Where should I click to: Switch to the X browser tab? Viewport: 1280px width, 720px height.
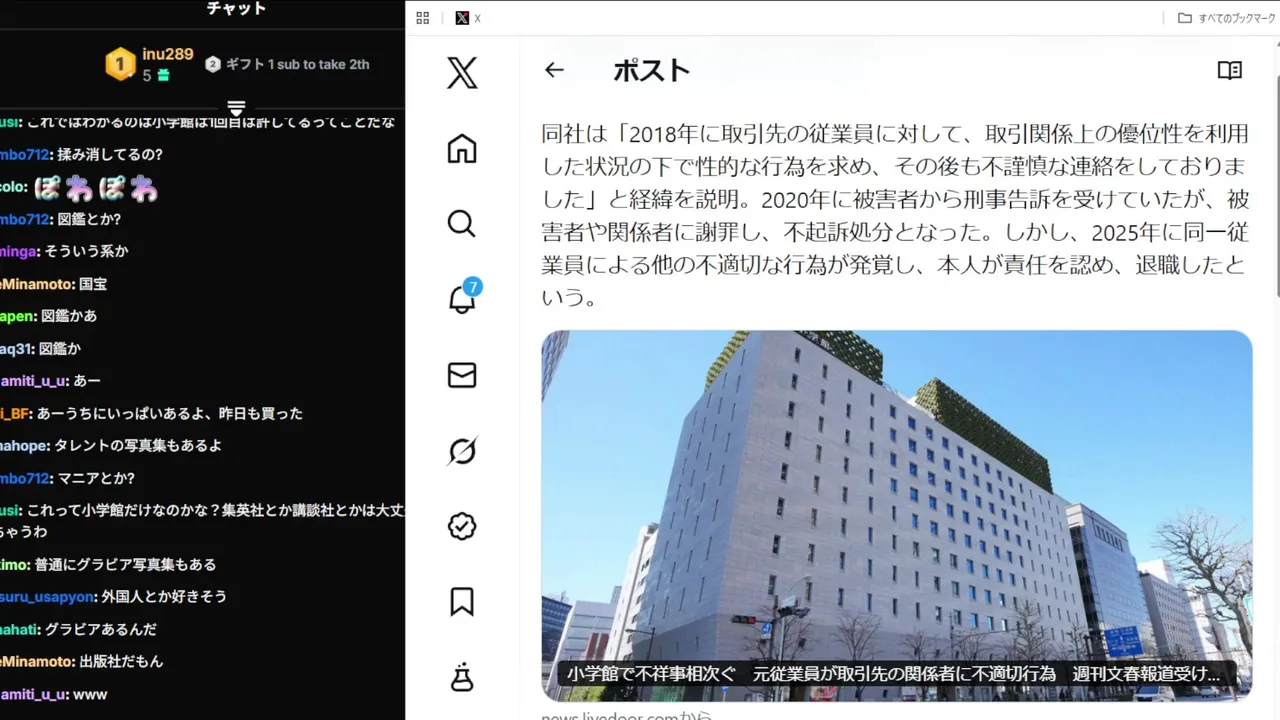point(468,18)
